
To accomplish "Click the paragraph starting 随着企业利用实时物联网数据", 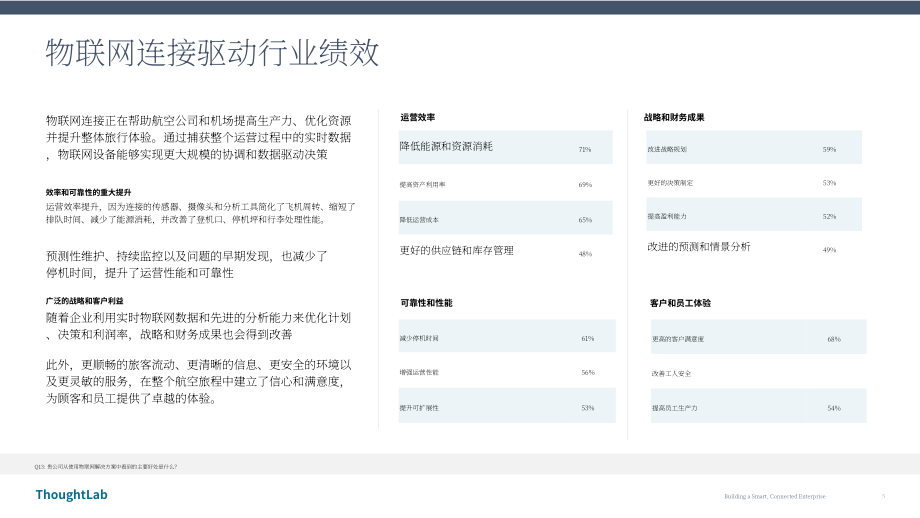I will click(199, 326).
